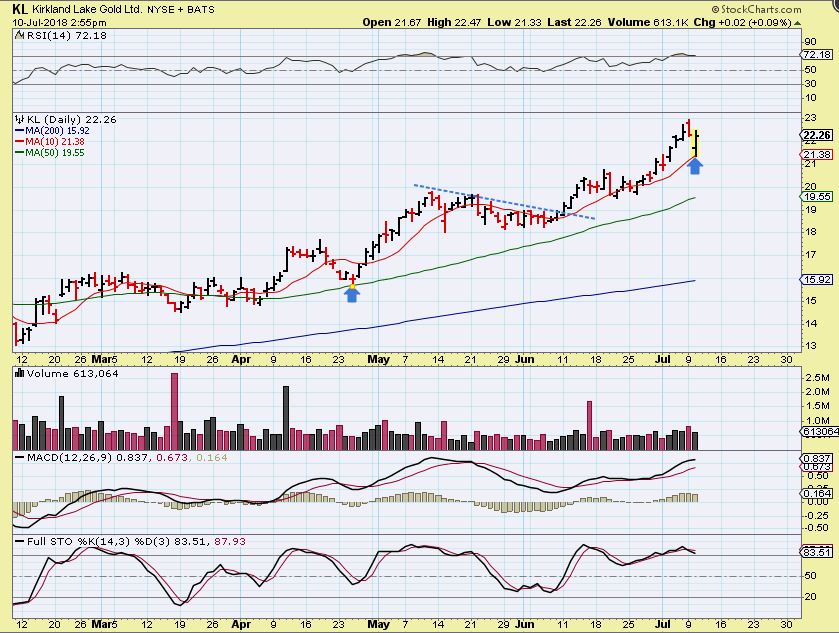The image size is (839, 633).
Task: Click the 2.5M label on the volume axis
Action: click(817, 378)
